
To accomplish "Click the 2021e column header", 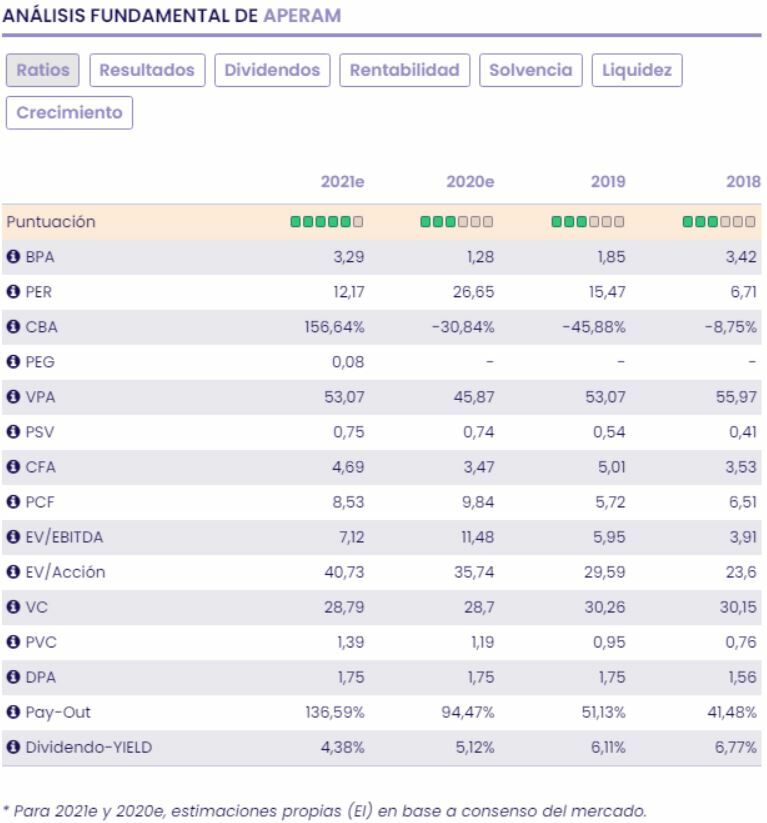I will pyautogui.click(x=341, y=182).
